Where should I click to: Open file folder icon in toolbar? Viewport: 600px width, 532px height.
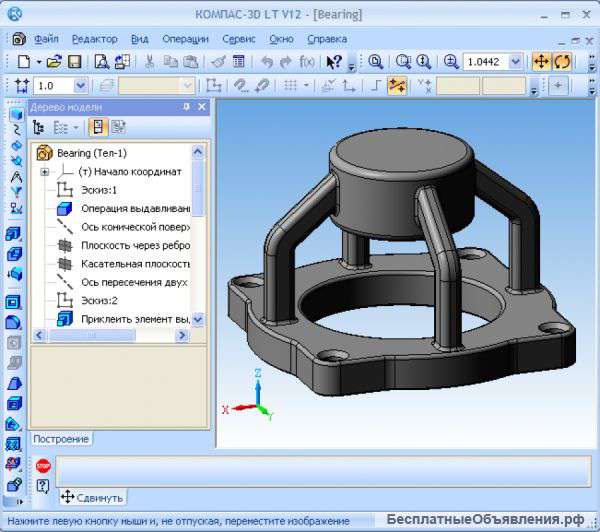tap(54, 61)
